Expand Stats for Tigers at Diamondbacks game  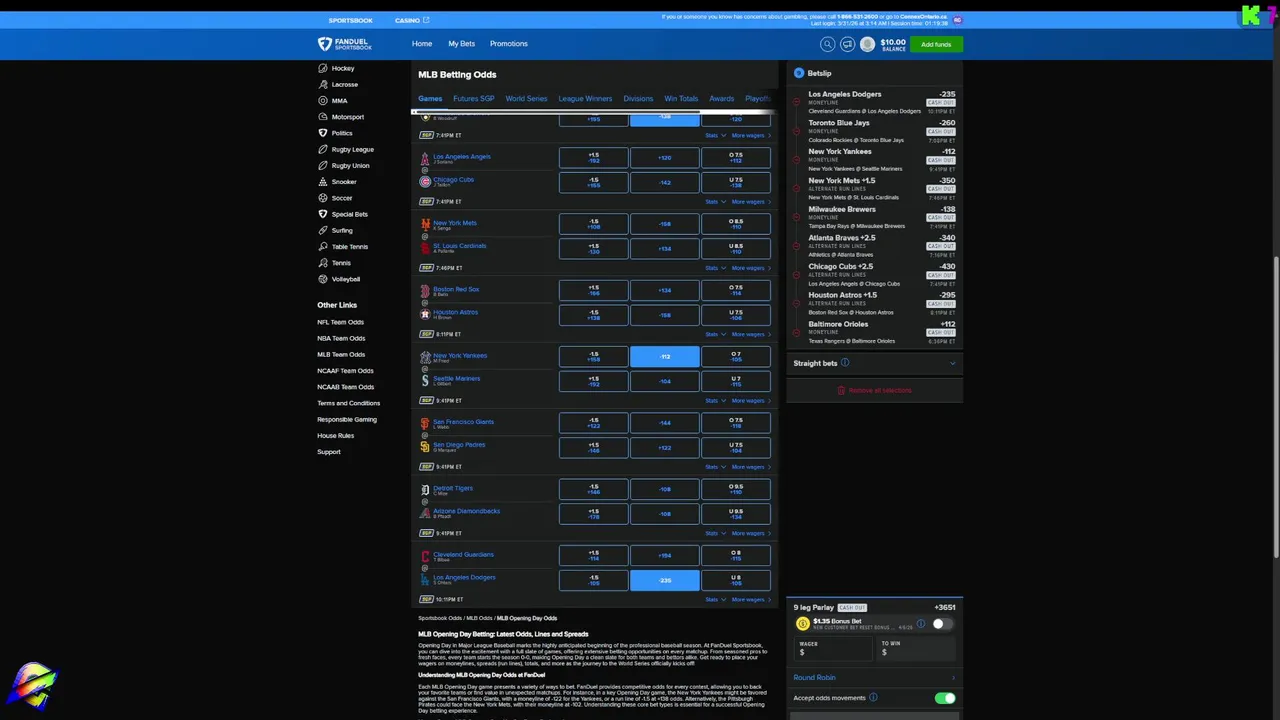715,533
